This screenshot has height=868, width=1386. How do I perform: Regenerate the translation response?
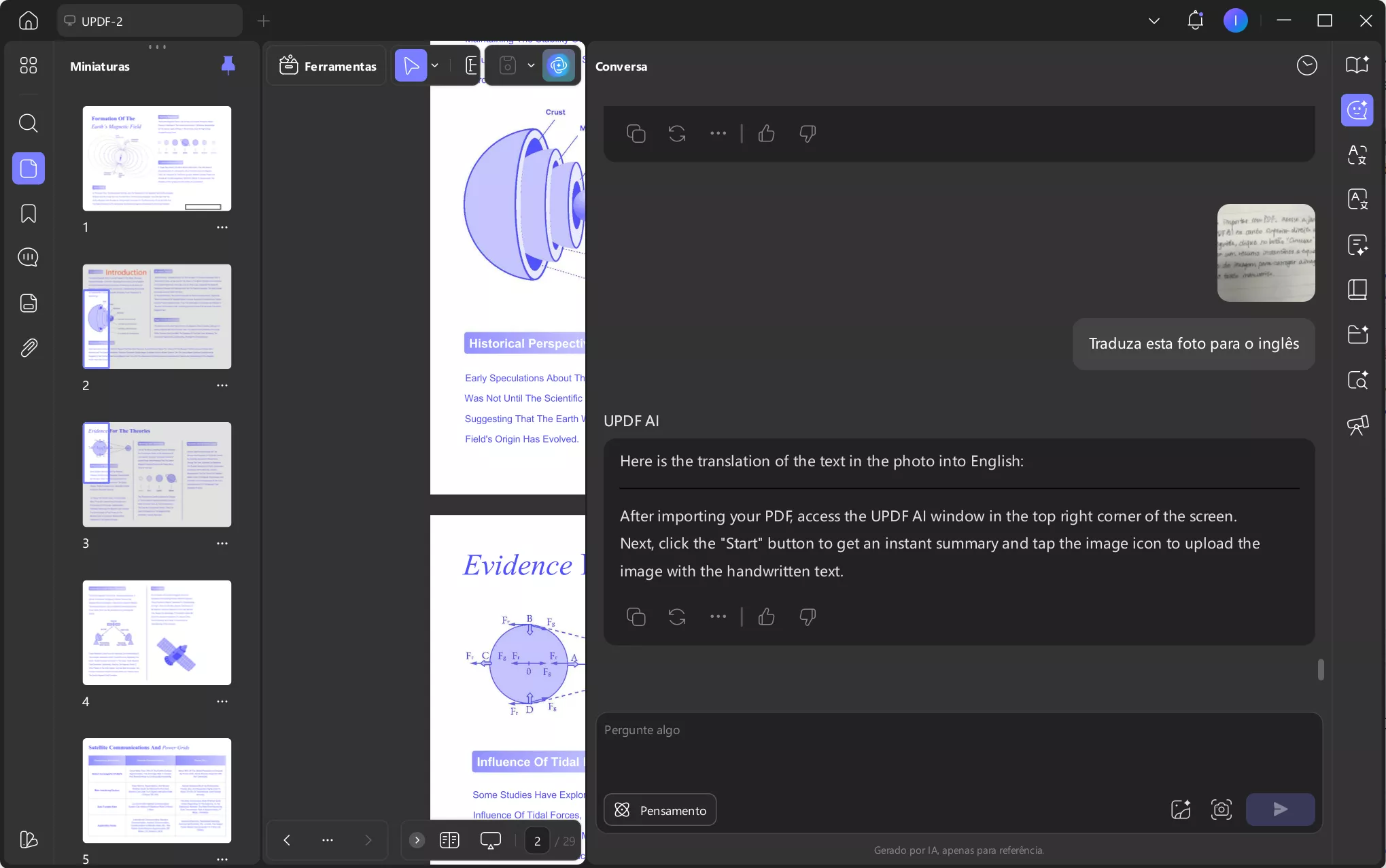676,617
